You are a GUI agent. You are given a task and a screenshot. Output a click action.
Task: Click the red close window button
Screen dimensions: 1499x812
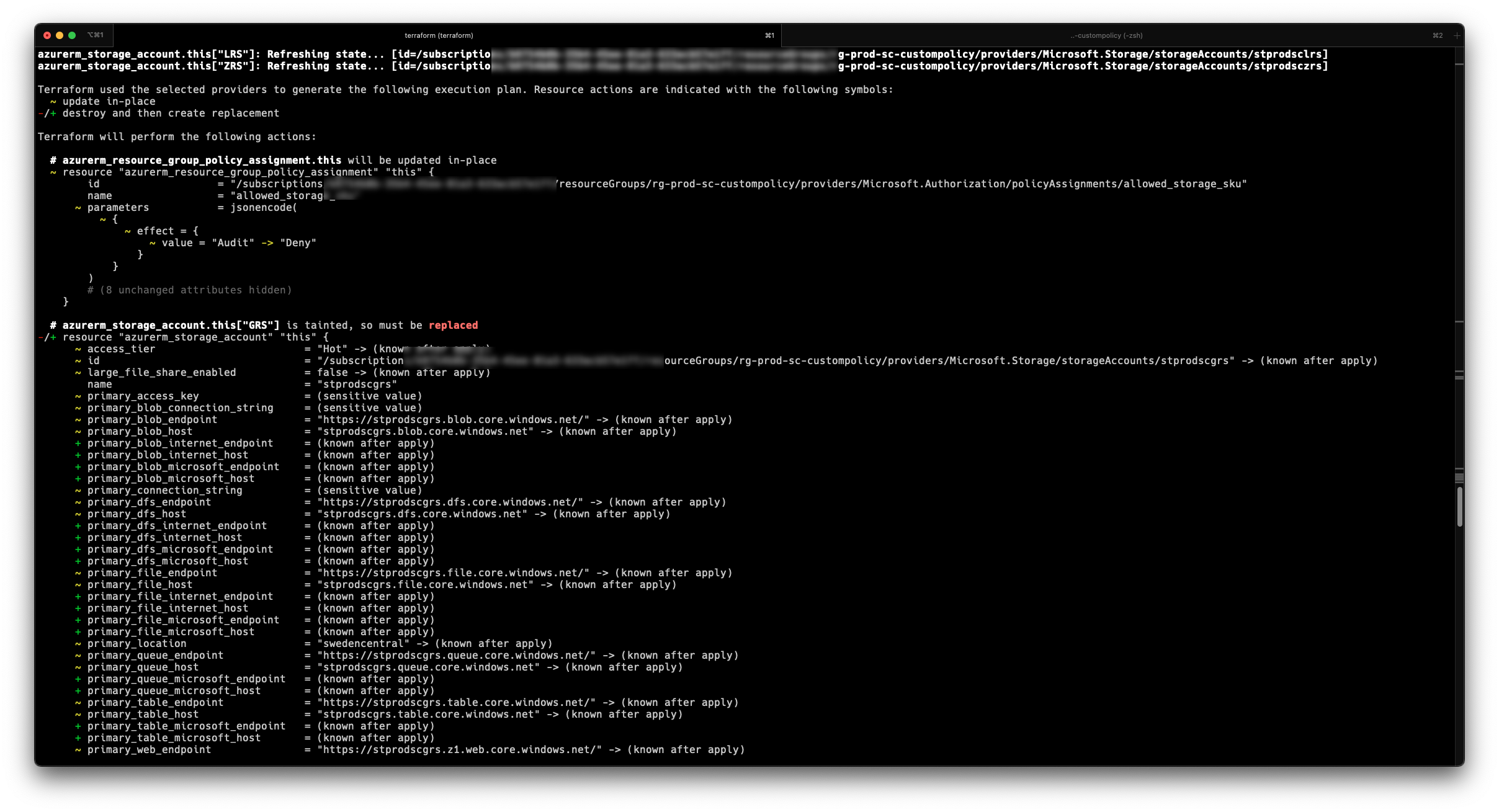[47, 35]
